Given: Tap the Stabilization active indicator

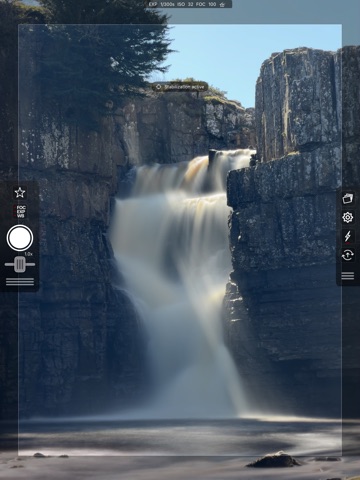Looking at the screenshot, I should (180, 87).
